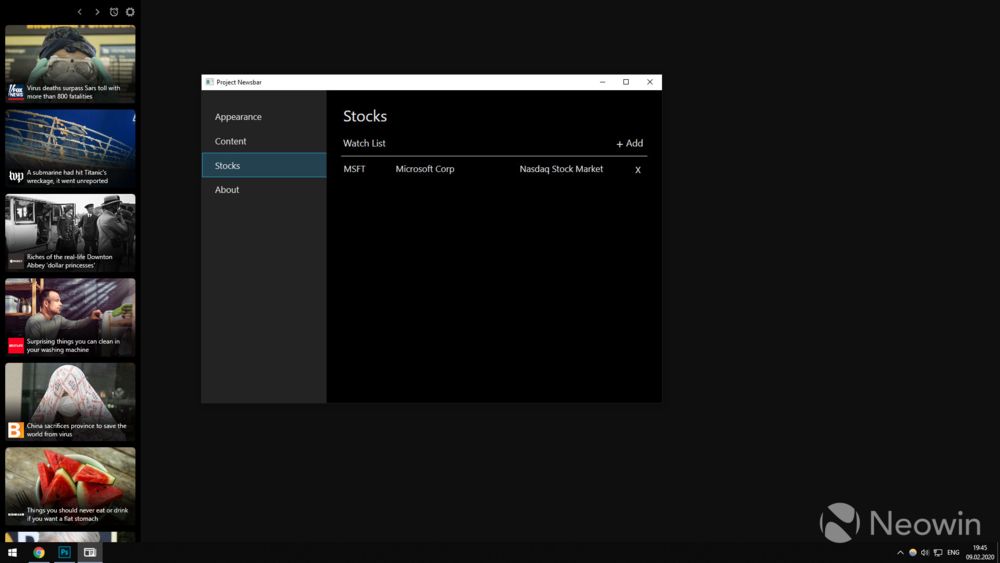Open Photoshop from the taskbar
1000x563 pixels.
click(64, 553)
